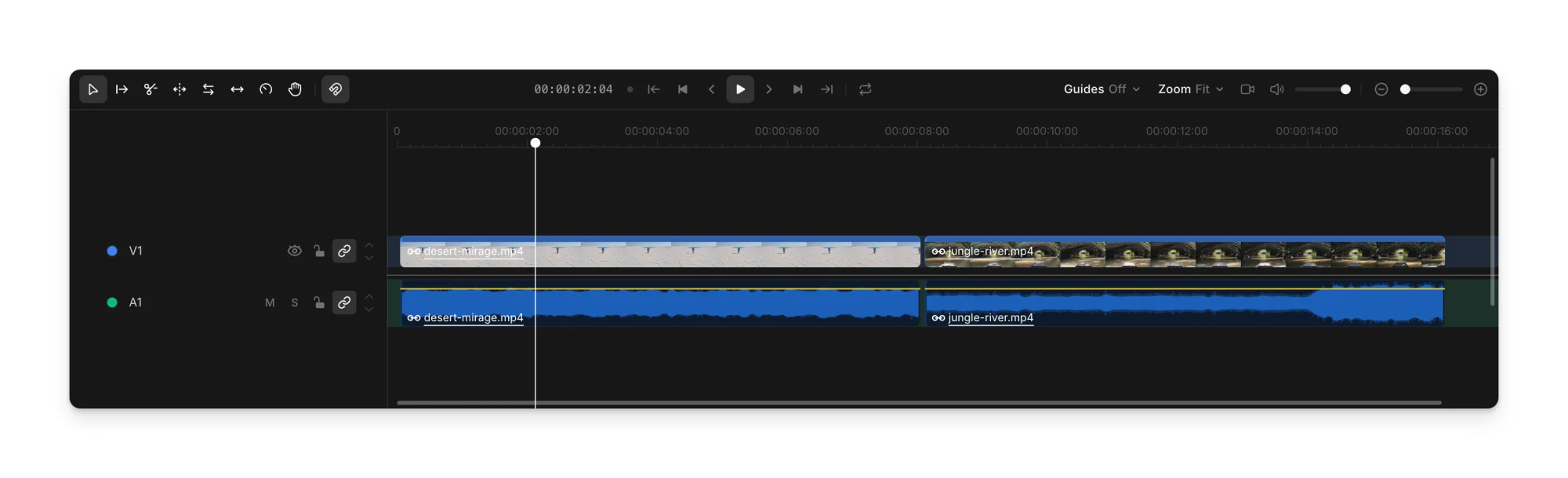This screenshot has height=478, width=1568.
Task: Select the jungle-river.mp4 audio clip
Action: [1185, 303]
